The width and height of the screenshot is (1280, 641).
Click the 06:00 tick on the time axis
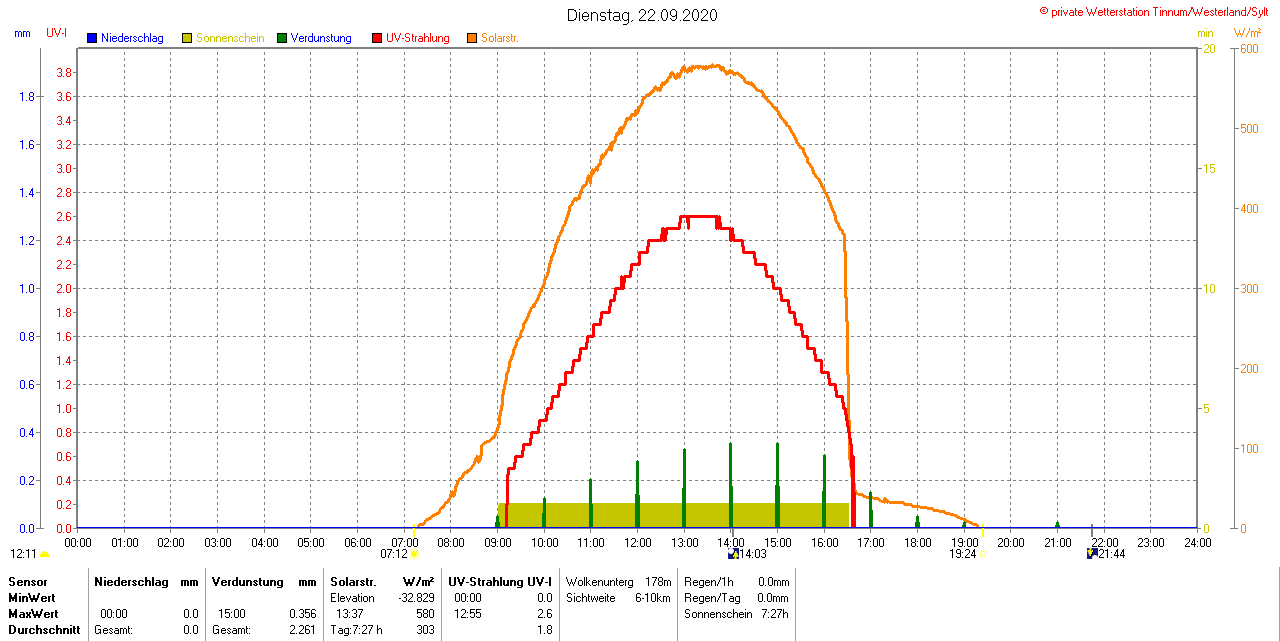click(x=358, y=543)
